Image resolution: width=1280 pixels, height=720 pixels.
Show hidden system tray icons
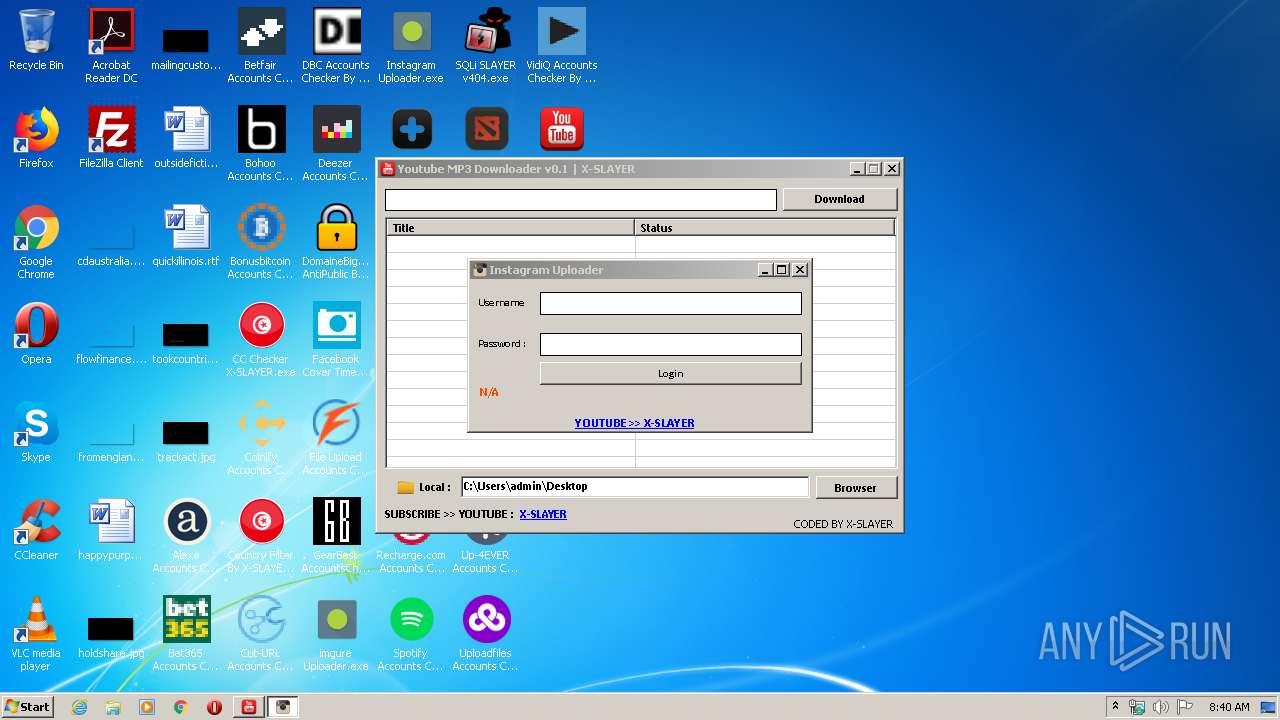pos(1115,707)
